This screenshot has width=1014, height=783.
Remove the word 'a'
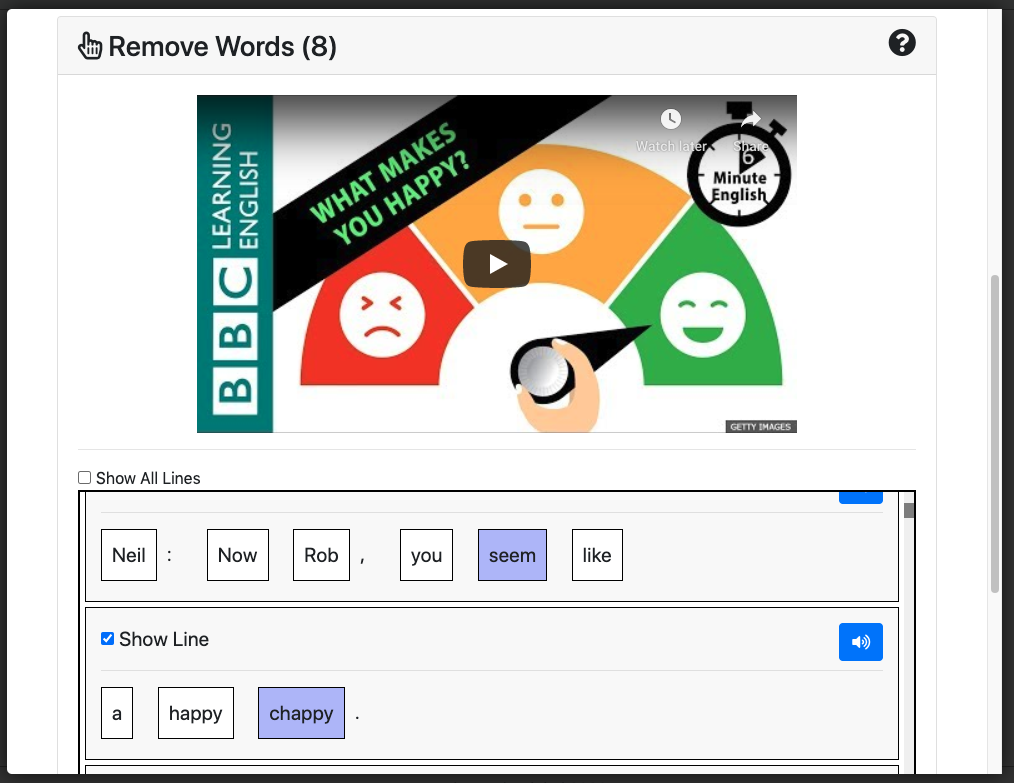(x=117, y=713)
